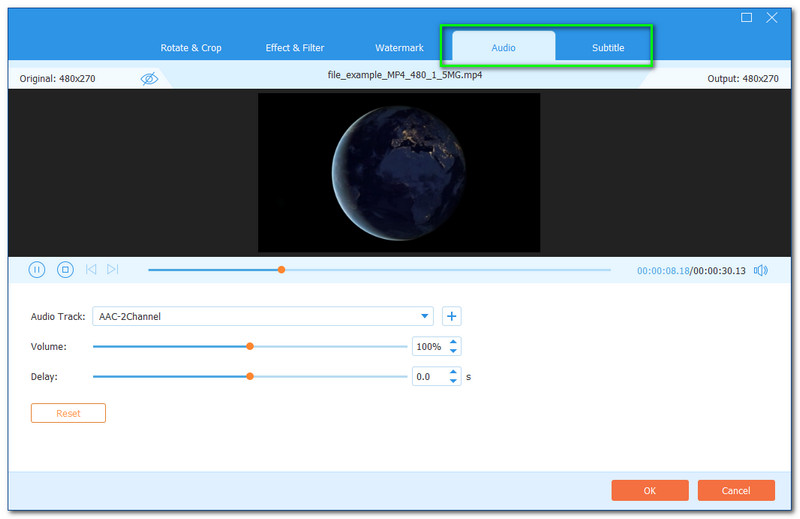
Task: Toggle the original preview eye icon
Action: pyautogui.click(x=149, y=78)
